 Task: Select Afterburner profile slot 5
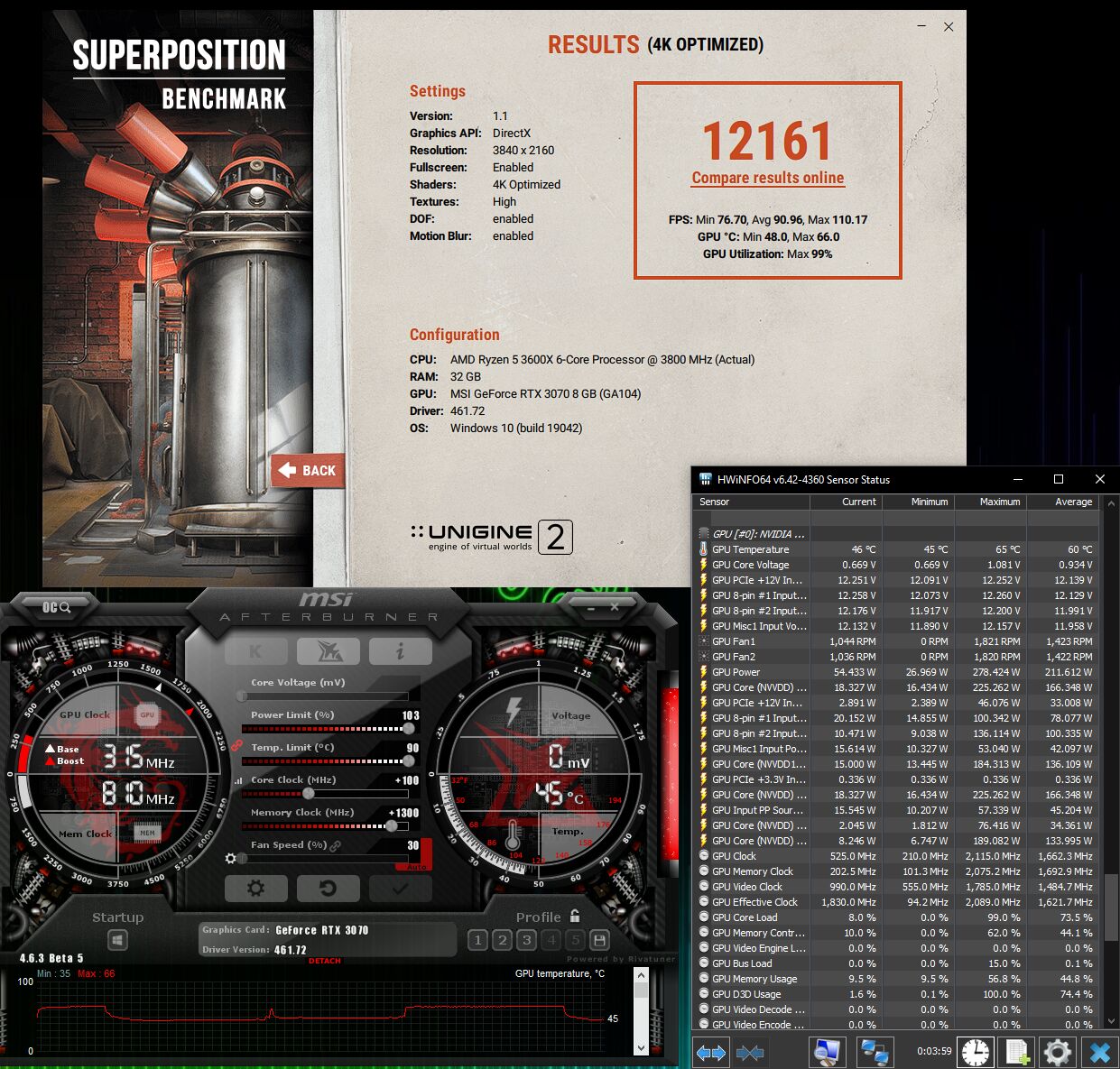tap(576, 940)
